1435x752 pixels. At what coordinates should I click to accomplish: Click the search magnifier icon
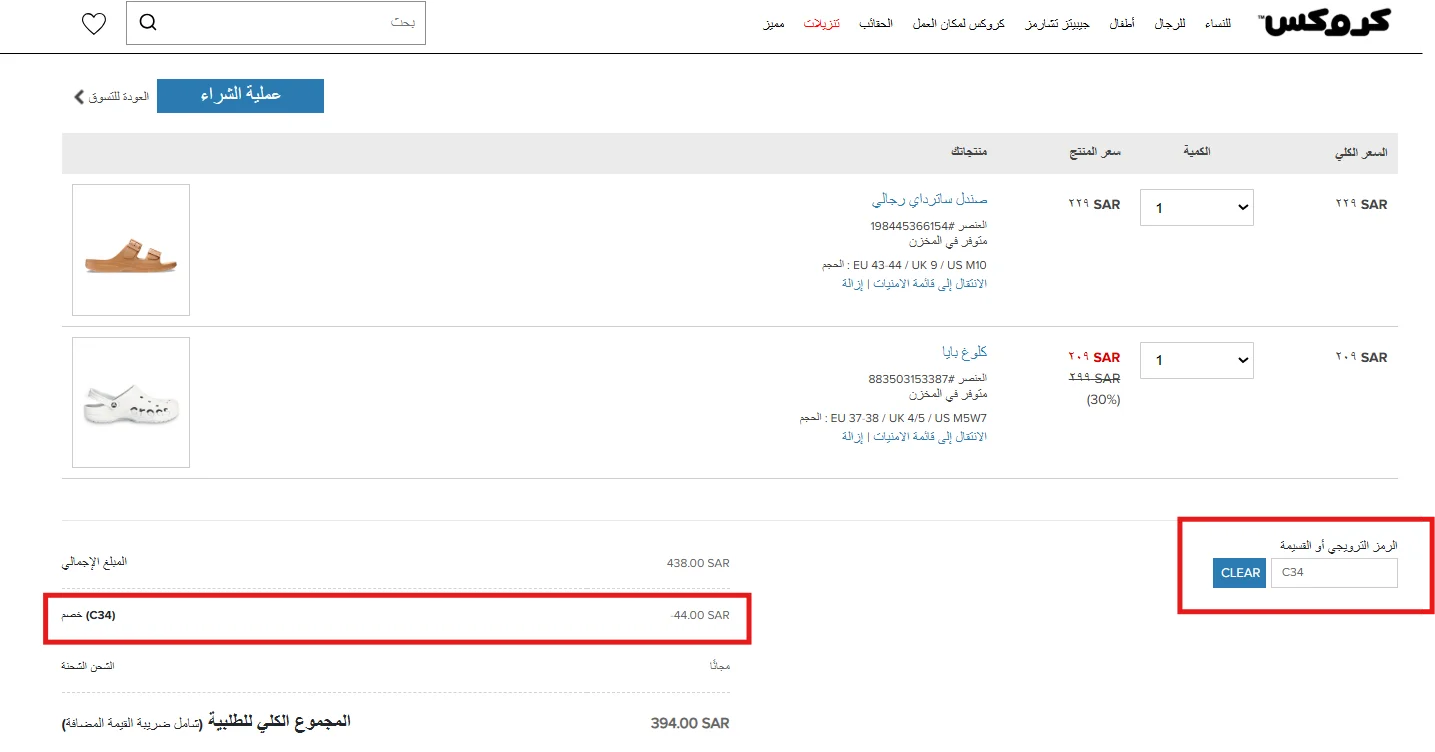(x=148, y=22)
